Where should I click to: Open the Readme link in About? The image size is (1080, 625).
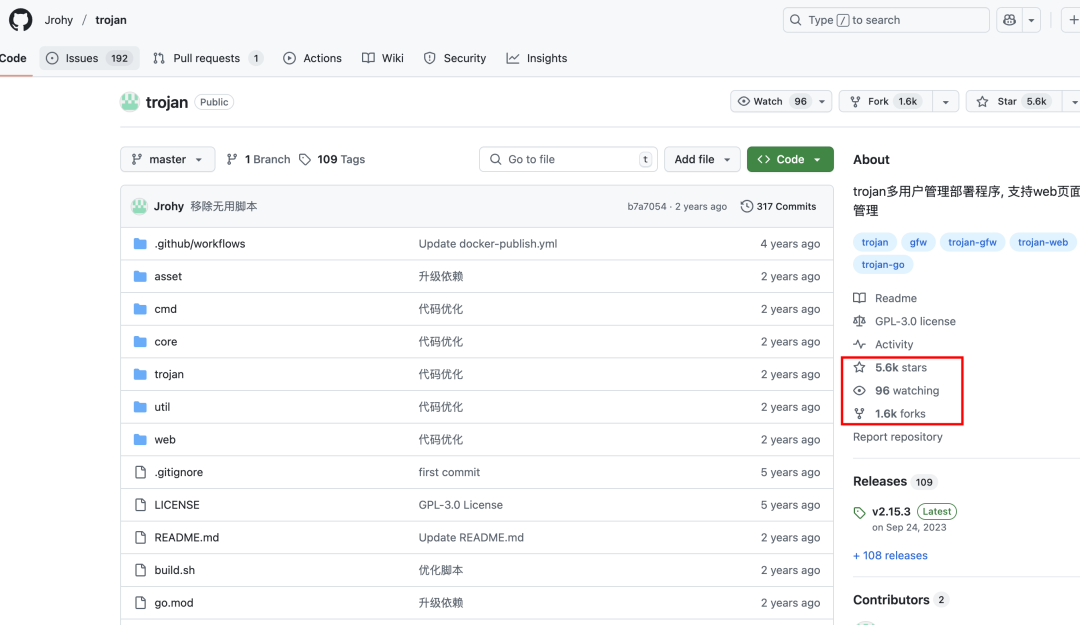[885, 298]
